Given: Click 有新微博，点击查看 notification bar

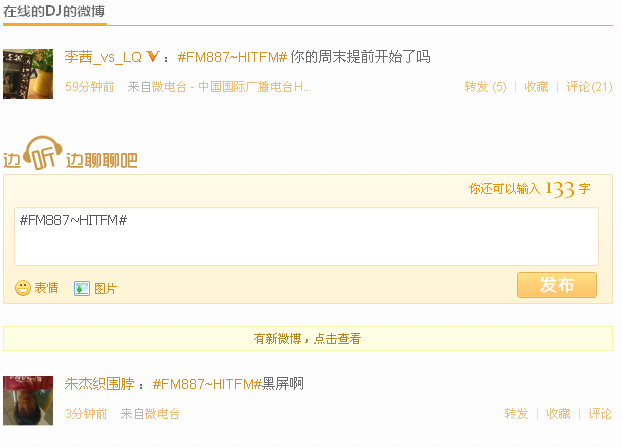Looking at the screenshot, I should tap(308, 338).
